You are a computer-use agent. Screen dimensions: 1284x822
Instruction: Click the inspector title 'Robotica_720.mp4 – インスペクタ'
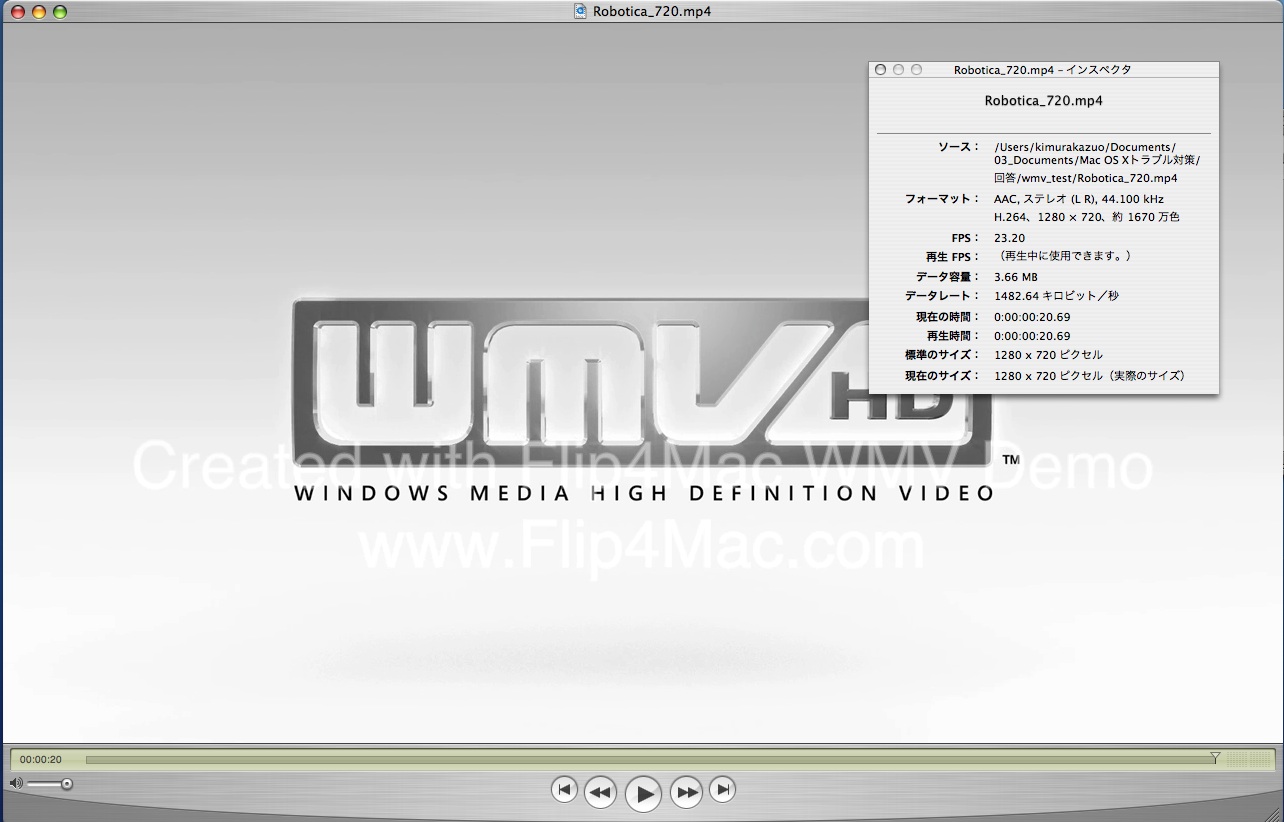coord(1042,70)
